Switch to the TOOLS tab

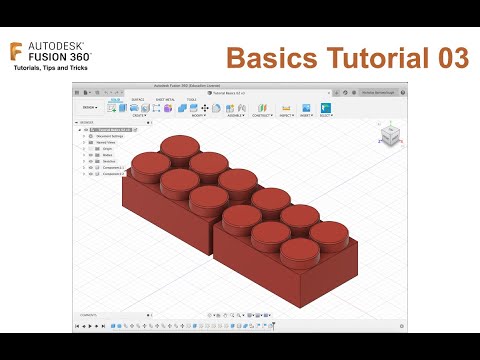pos(192,100)
